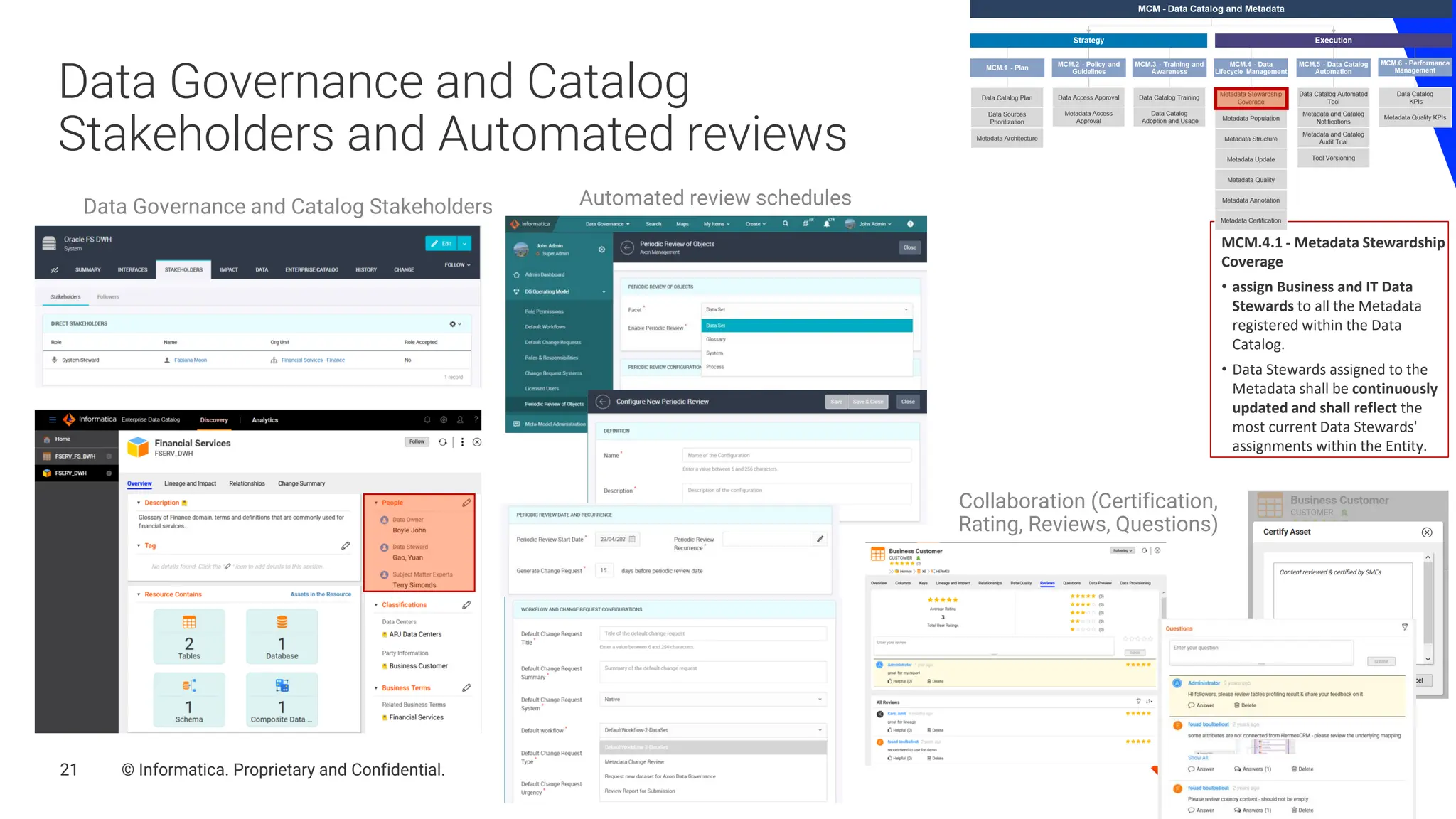Edit the Tag section with the pencil icon
The width and height of the screenshot is (1456, 819).
346,545
